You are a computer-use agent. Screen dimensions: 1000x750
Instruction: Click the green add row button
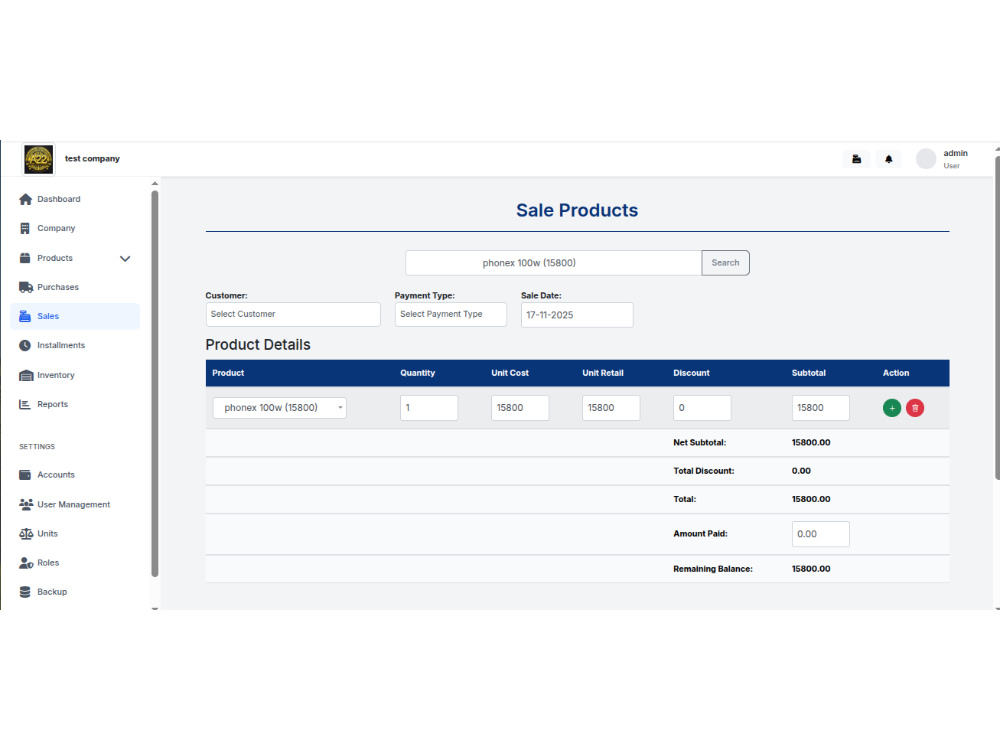[892, 408]
